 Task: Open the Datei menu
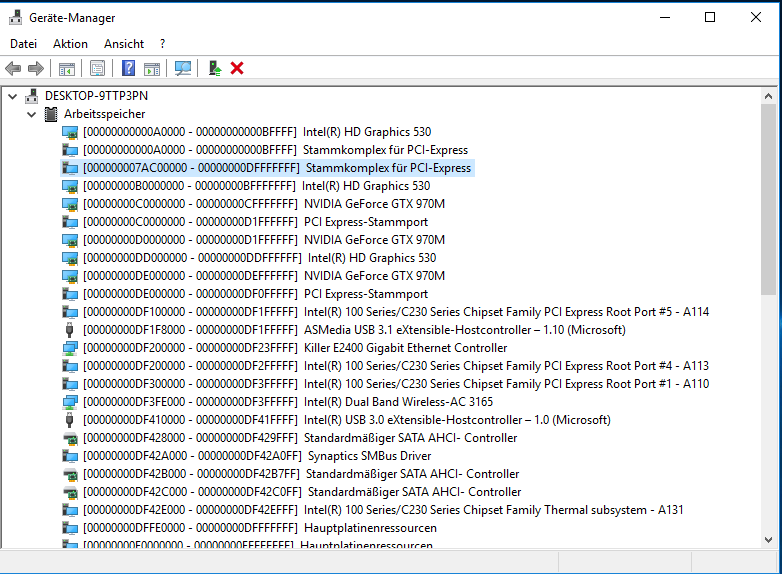pyautogui.click(x=23, y=44)
